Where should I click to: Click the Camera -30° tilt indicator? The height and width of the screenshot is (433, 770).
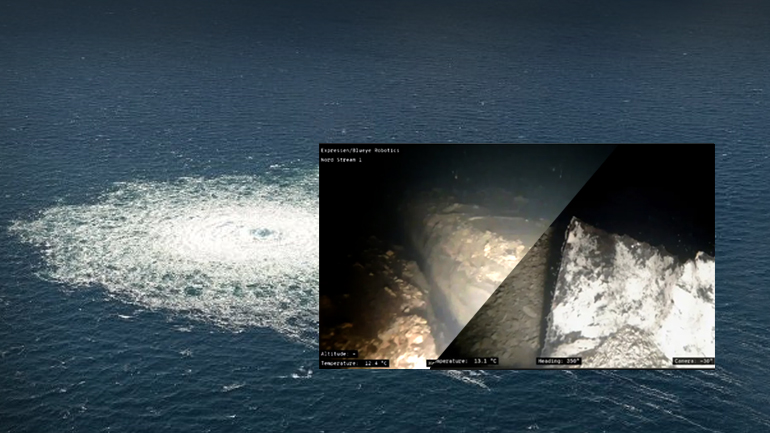(x=693, y=361)
